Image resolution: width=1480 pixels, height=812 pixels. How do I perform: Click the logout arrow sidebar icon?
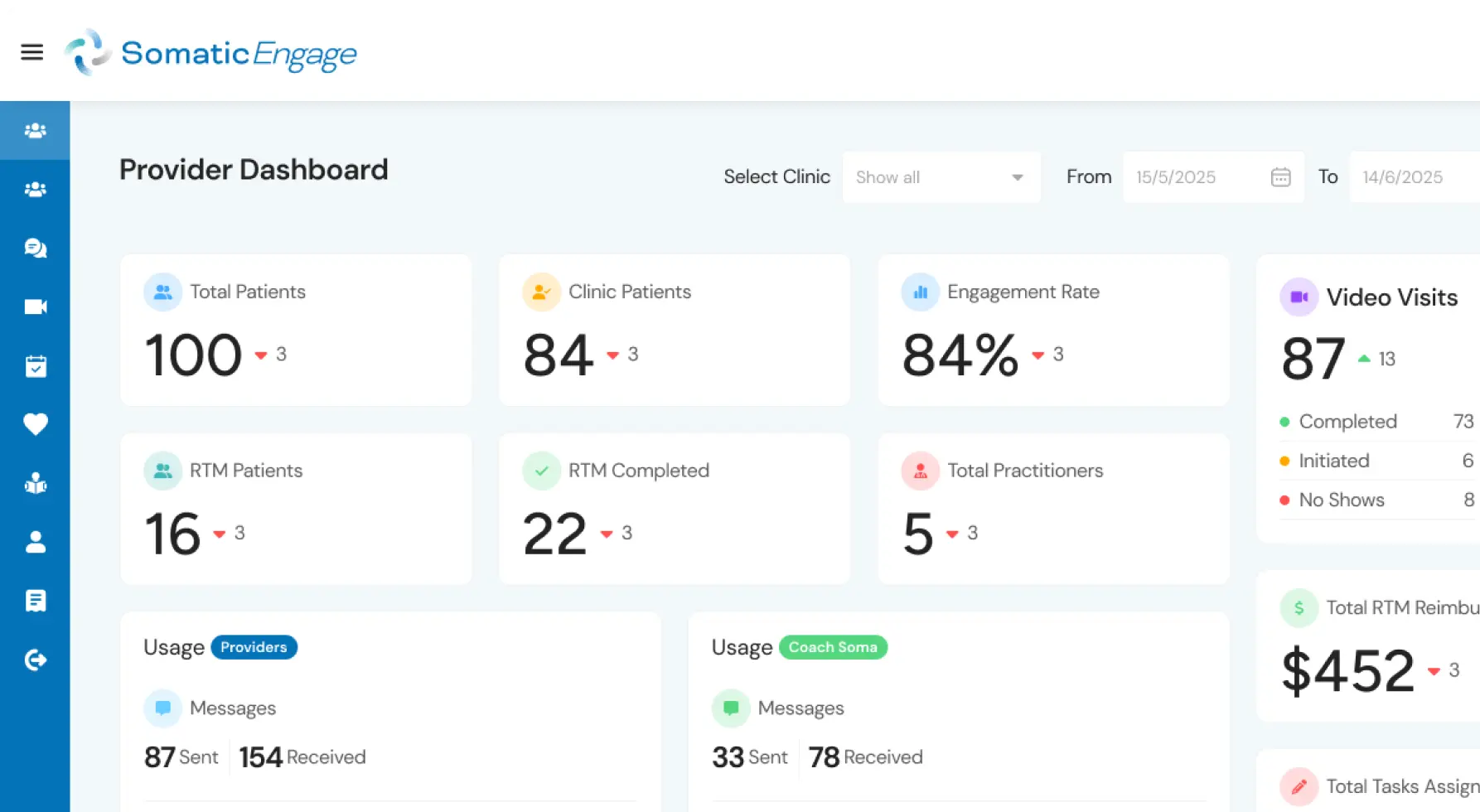pos(35,660)
